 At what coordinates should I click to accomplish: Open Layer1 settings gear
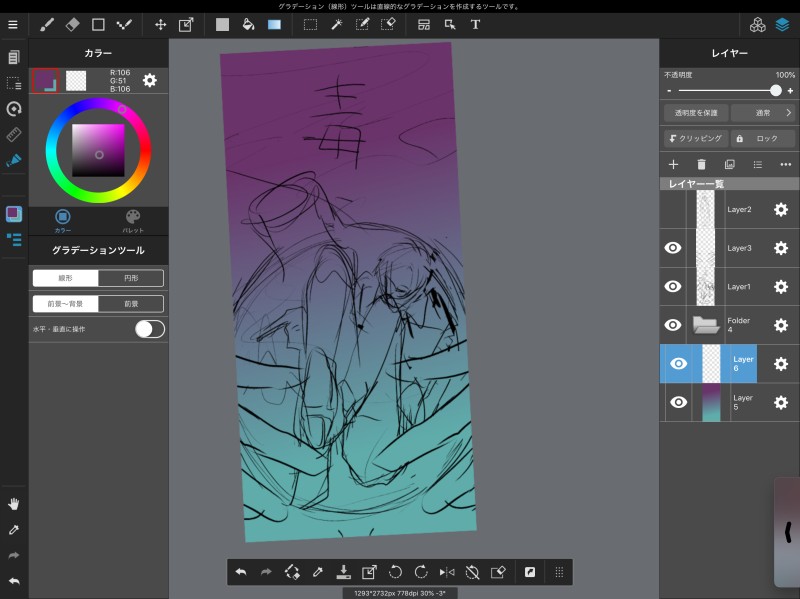coord(781,286)
